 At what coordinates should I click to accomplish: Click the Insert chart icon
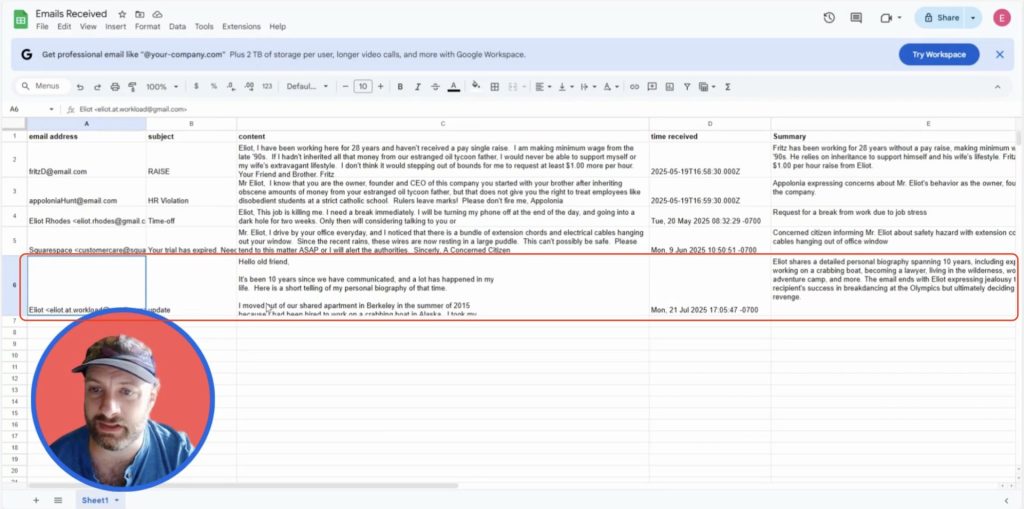pyautogui.click(x=669, y=87)
